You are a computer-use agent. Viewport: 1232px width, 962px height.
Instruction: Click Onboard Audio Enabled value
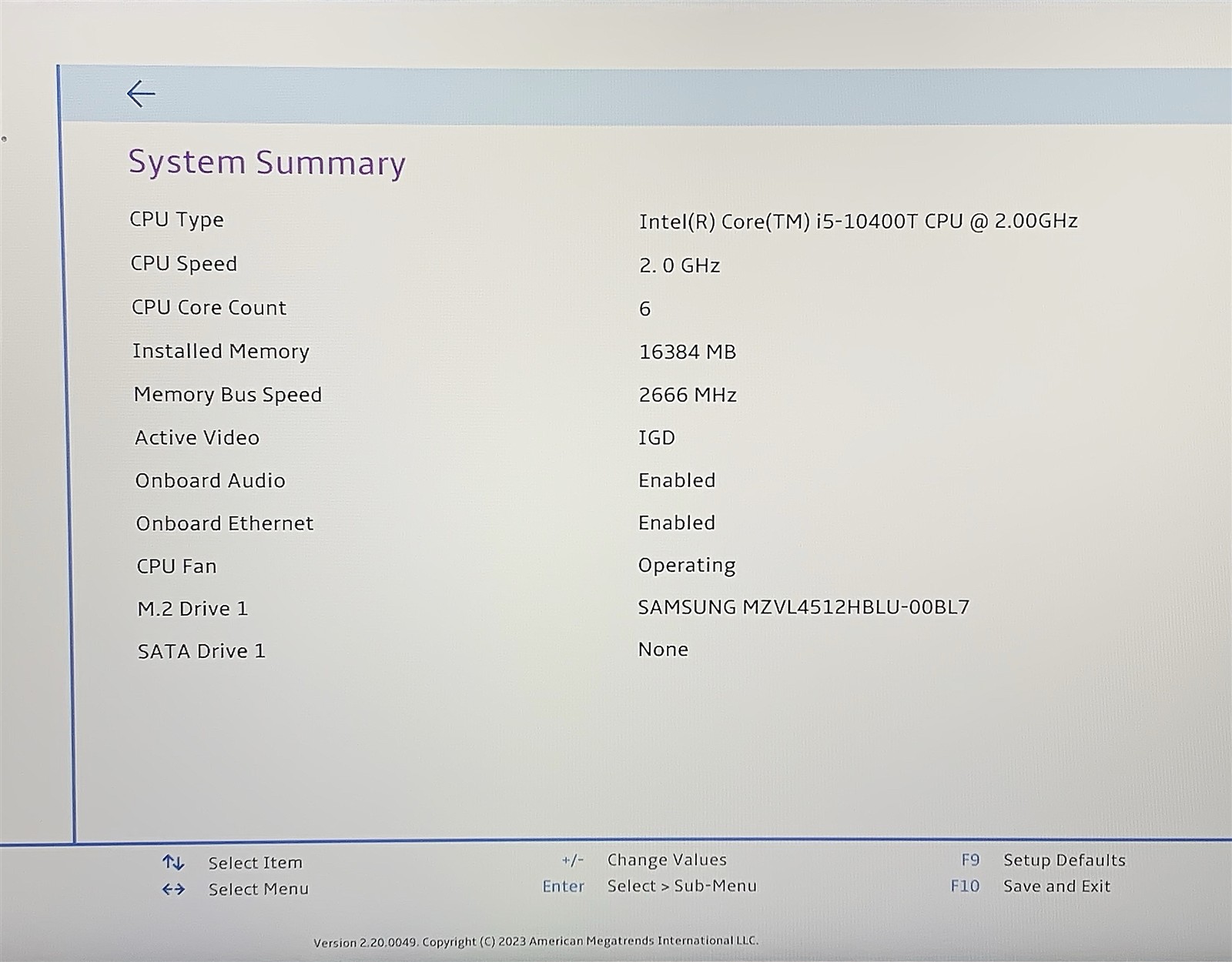[676, 481]
